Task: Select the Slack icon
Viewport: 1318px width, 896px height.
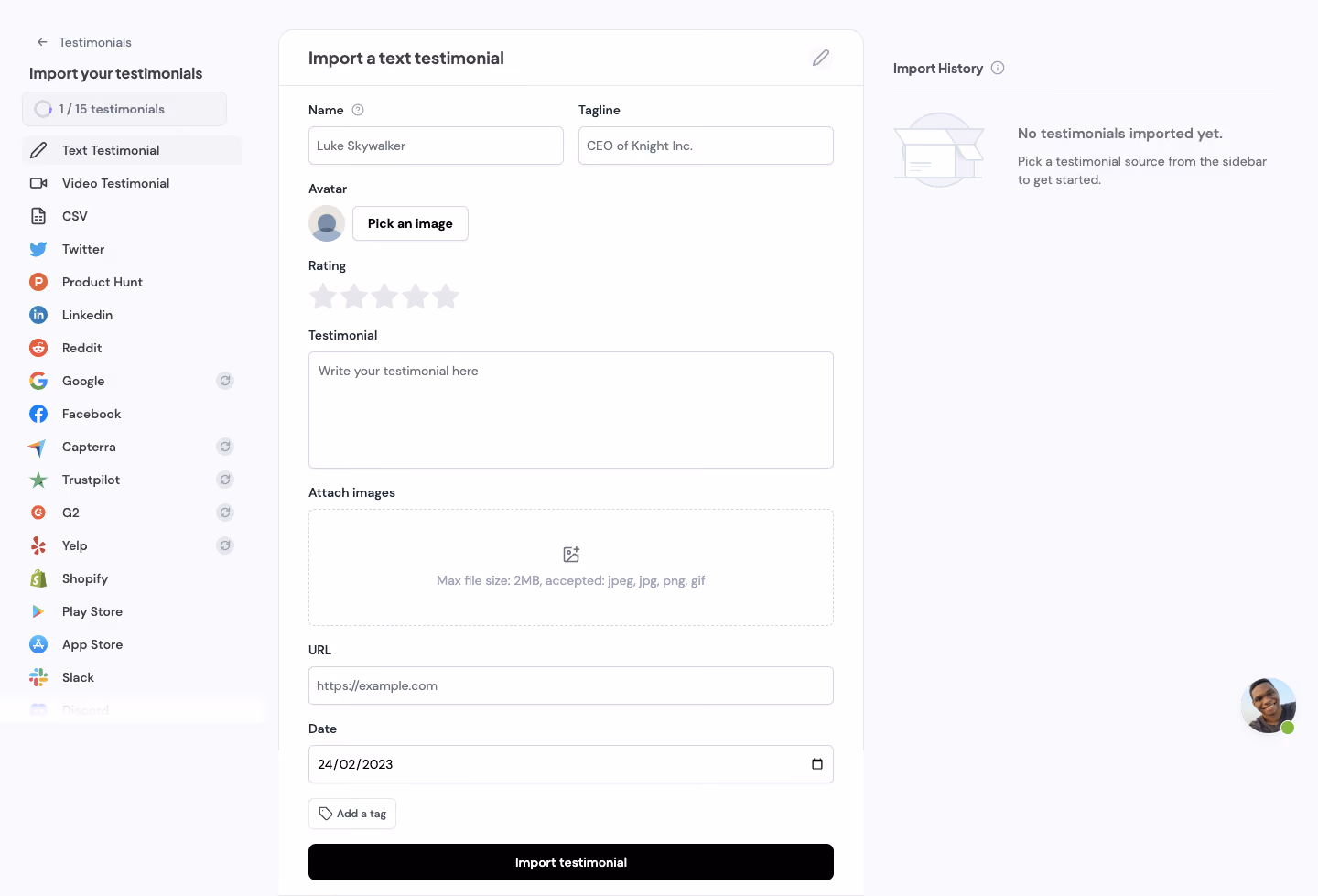Action: pyautogui.click(x=38, y=677)
